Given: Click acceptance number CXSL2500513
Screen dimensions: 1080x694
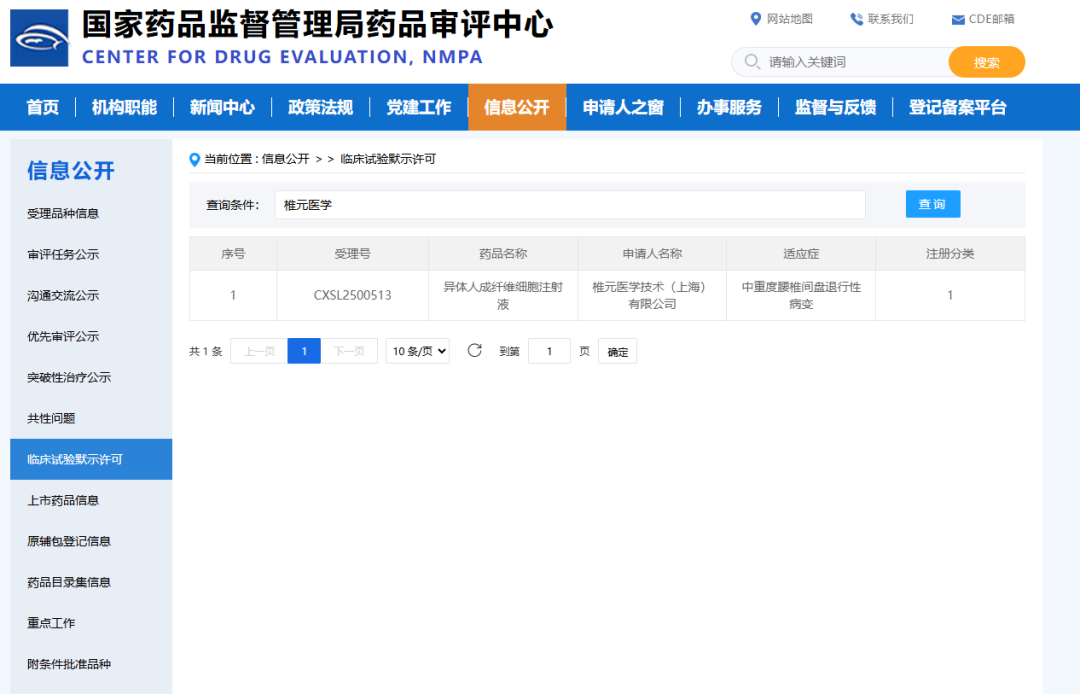Looking at the screenshot, I should point(353,295).
